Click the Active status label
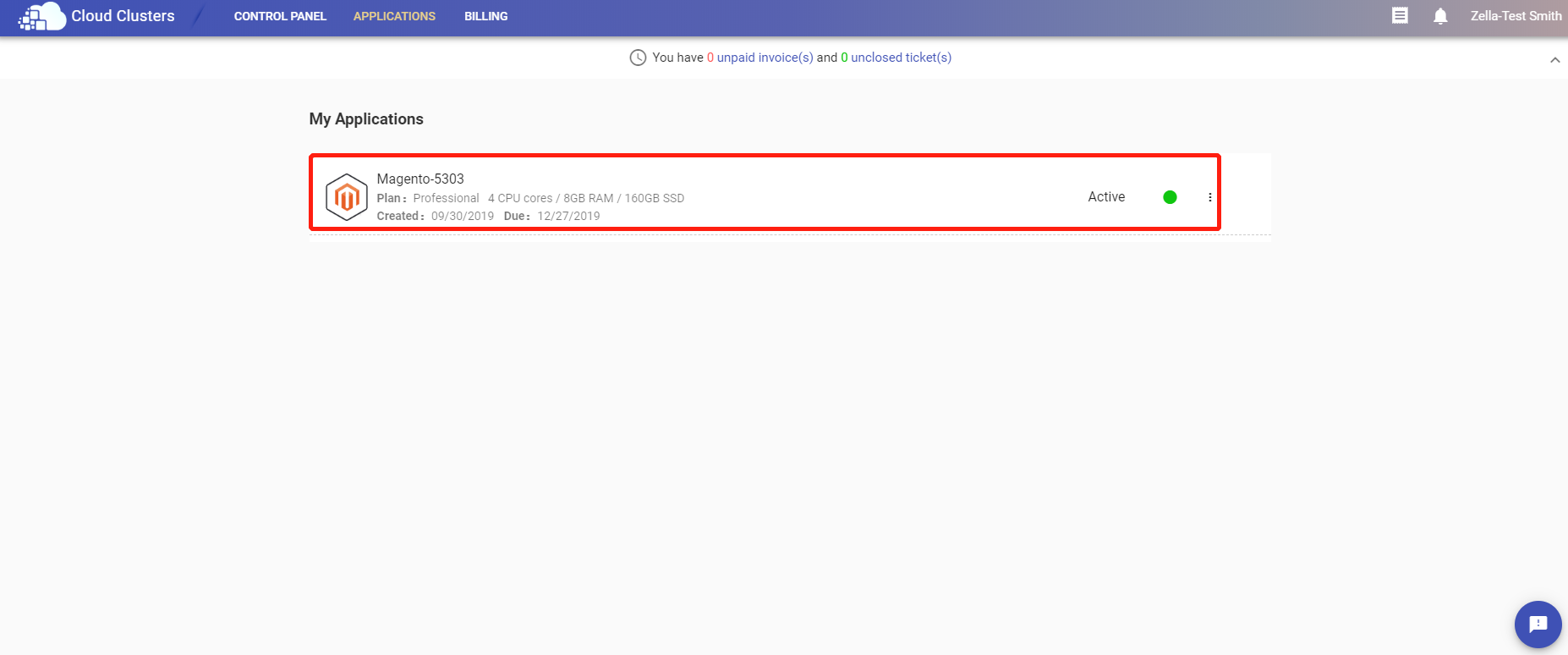The image size is (1568, 655). (x=1106, y=196)
